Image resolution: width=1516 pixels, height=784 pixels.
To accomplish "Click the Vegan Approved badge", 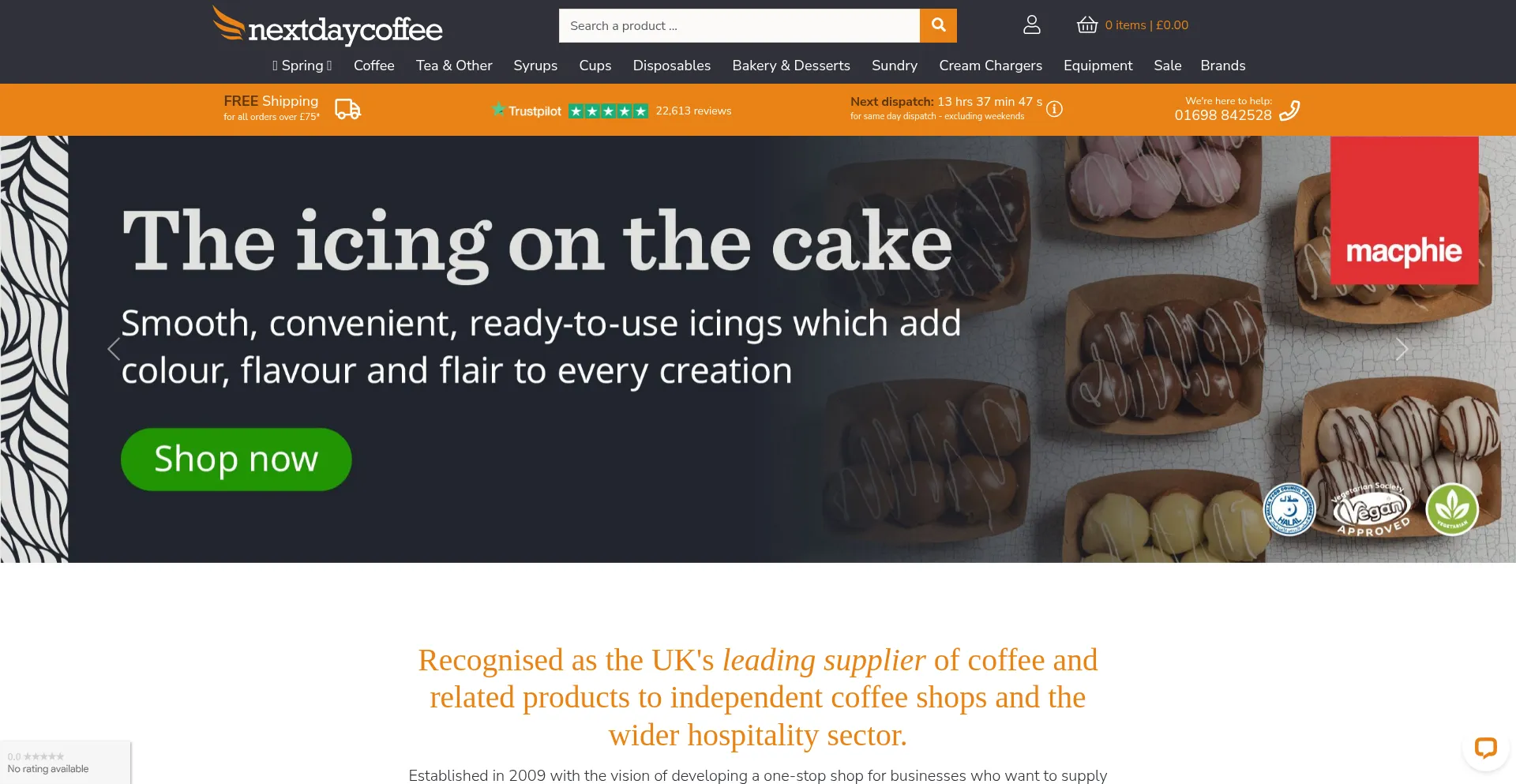I will pos(1372,509).
